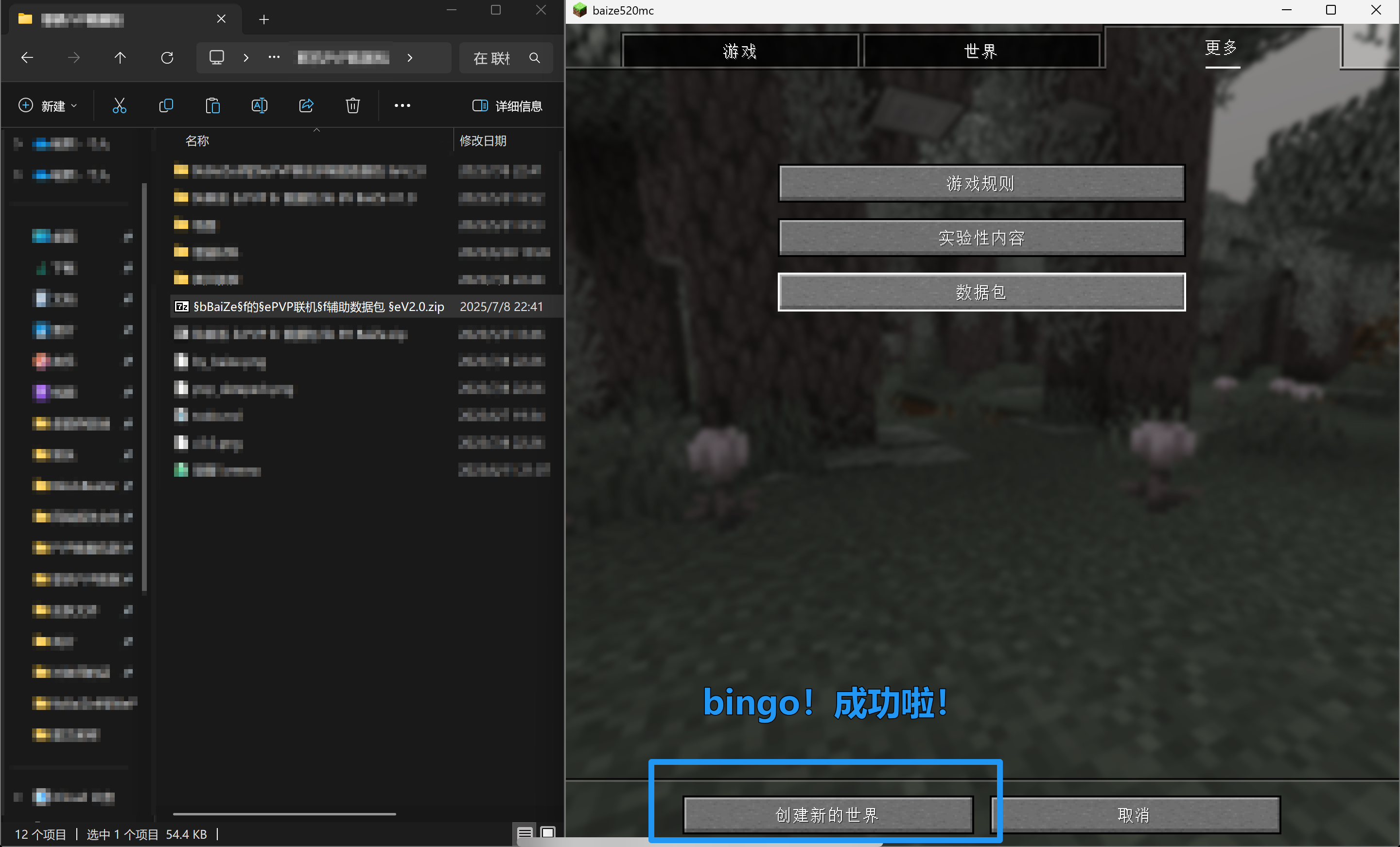The image size is (1400, 847).
Task: Open the three-dot See more toolbar menu
Action: click(x=402, y=105)
